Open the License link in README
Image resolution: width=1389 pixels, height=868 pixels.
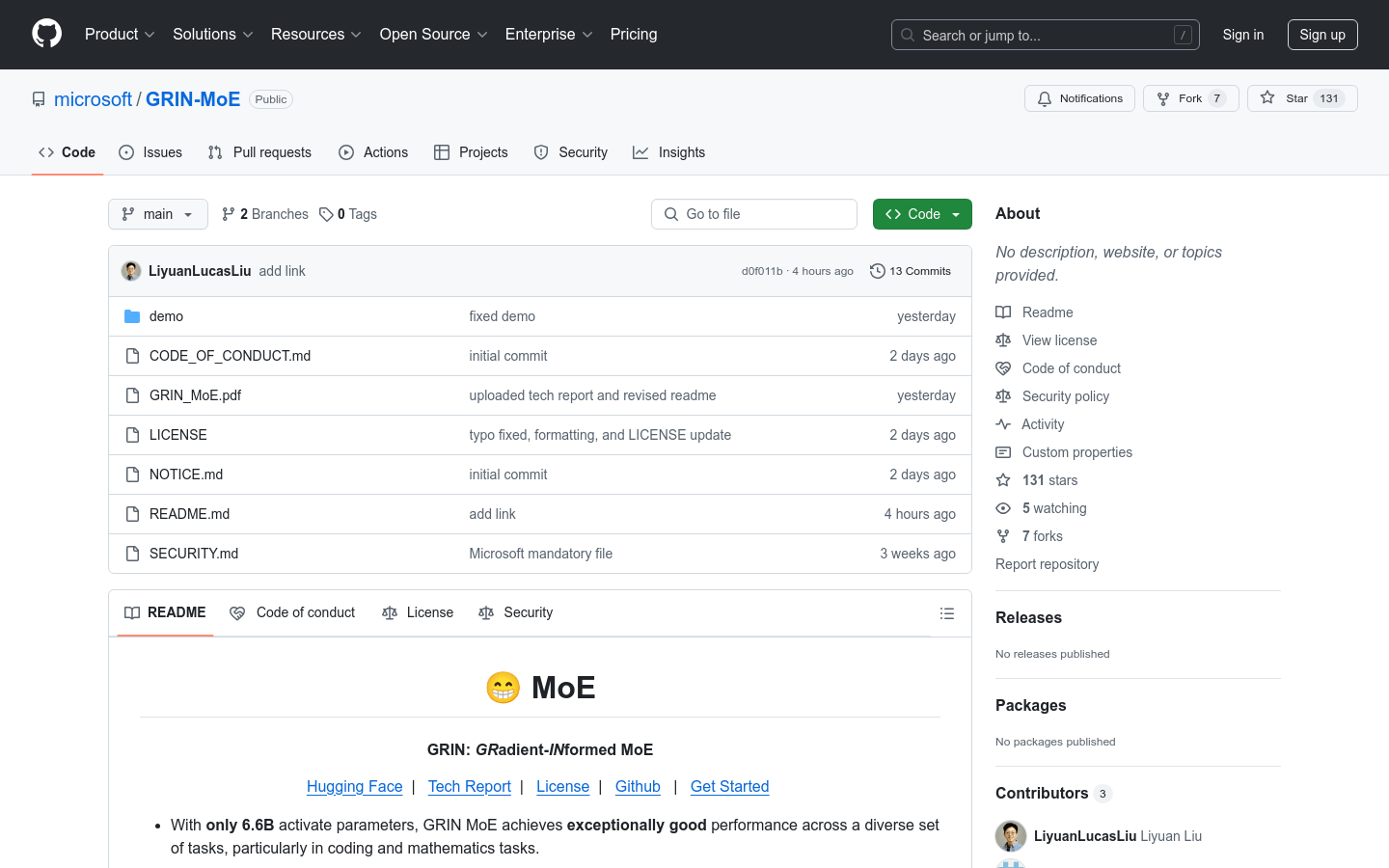click(562, 787)
